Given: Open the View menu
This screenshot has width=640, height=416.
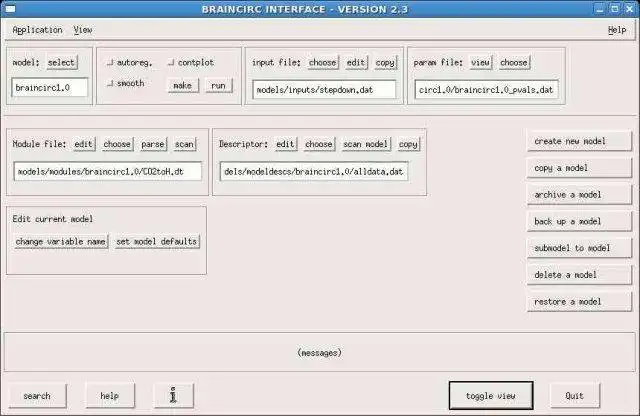Looking at the screenshot, I should [x=83, y=30].
